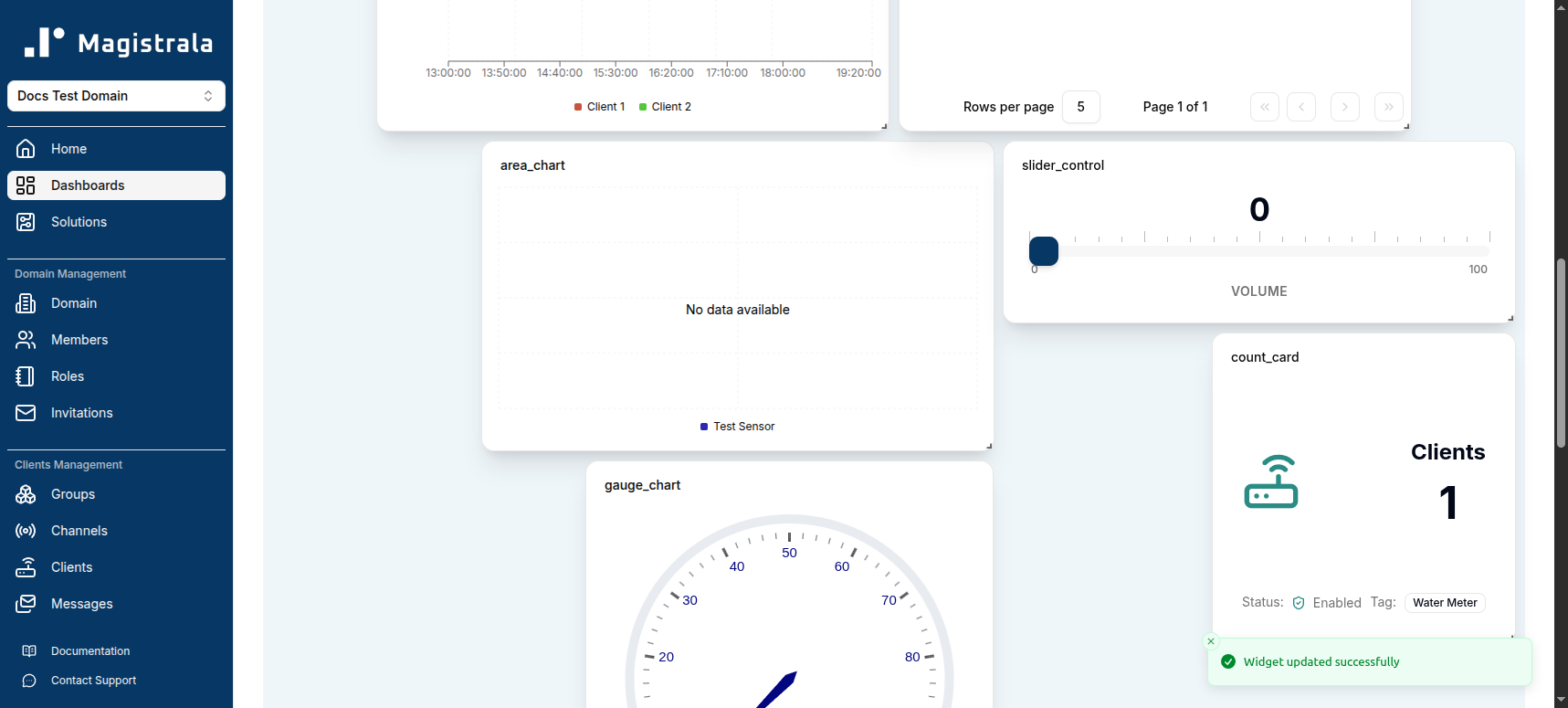Viewport: 1568px width, 708px height.
Task: Click the Clients router icon in sidebar
Action: click(26, 567)
